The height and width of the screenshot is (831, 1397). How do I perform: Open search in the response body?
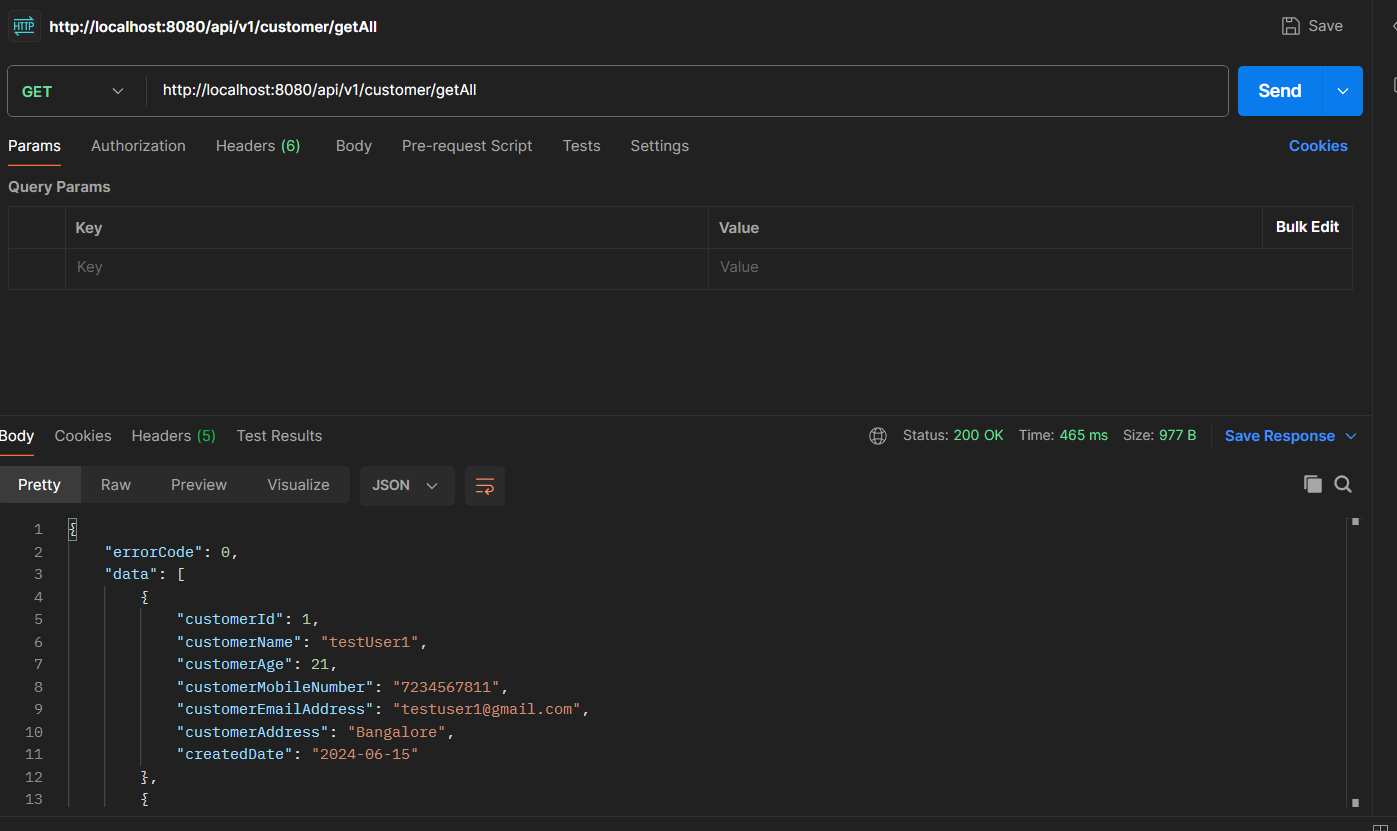[1343, 485]
